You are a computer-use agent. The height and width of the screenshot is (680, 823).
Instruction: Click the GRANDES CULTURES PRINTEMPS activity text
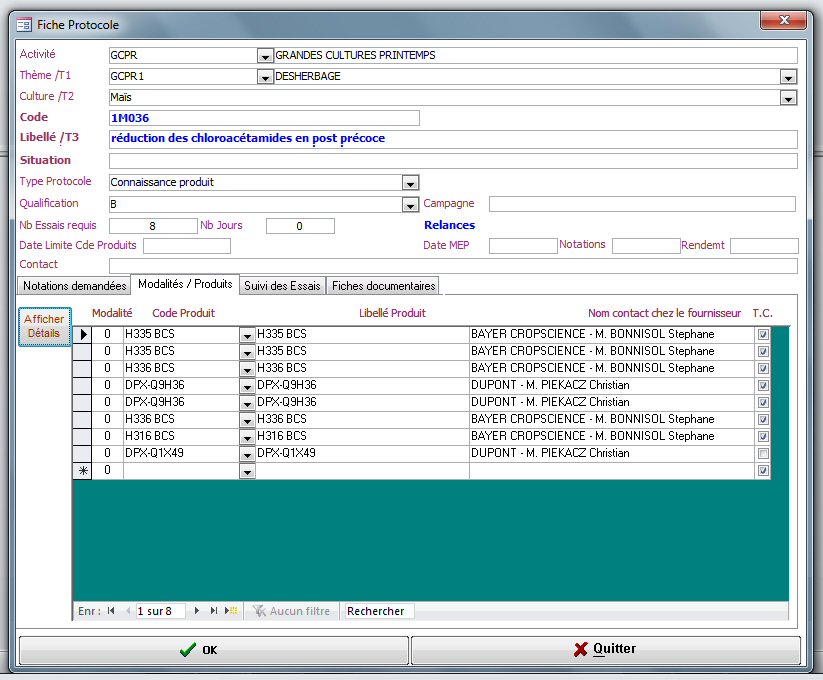pyautogui.click(x=355, y=55)
